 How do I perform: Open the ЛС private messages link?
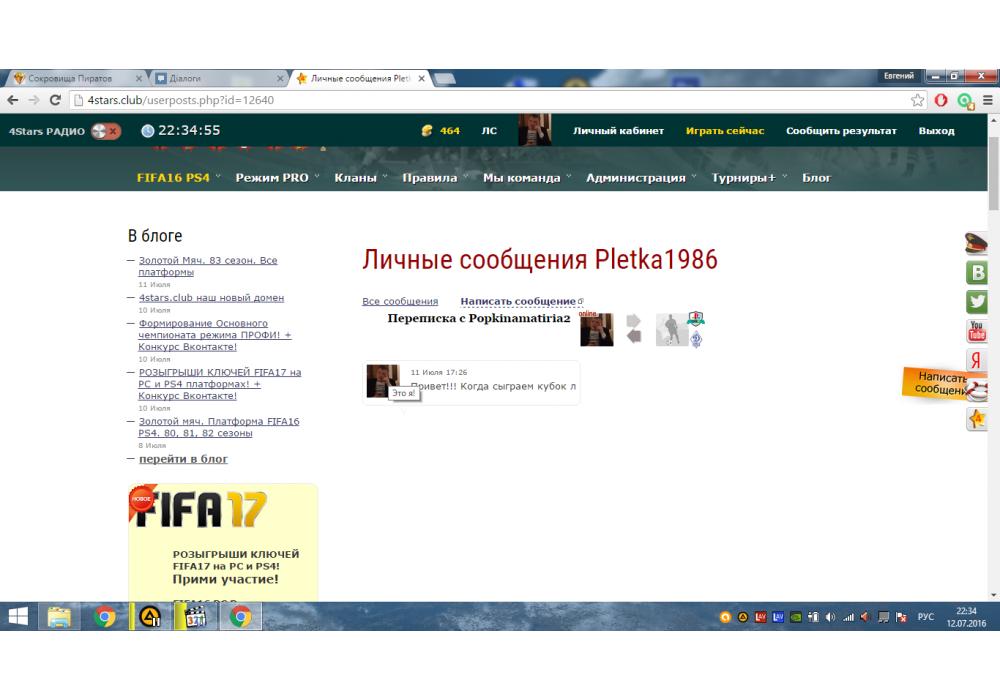pyautogui.click(x=489, y=131)
